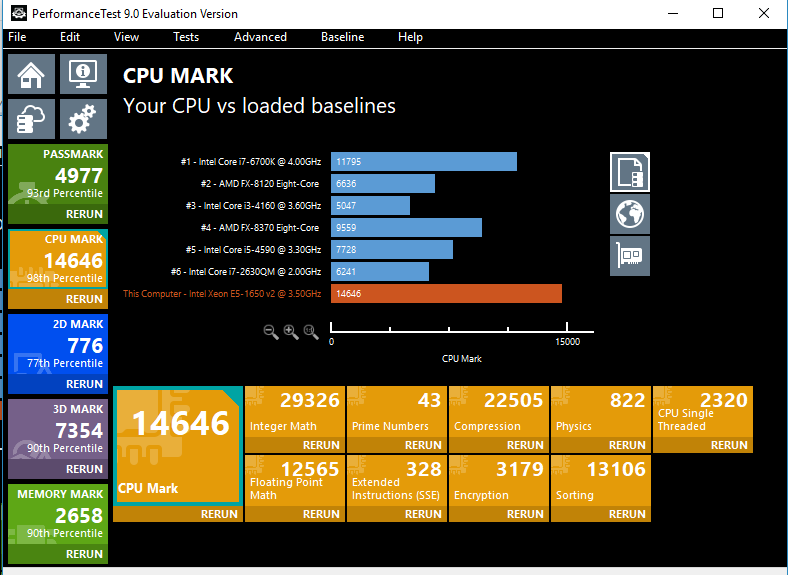The height and width of the screenshot is (575, 788).
Task: Rerun the Memory Mark test
Action: (x=58, y=554)
